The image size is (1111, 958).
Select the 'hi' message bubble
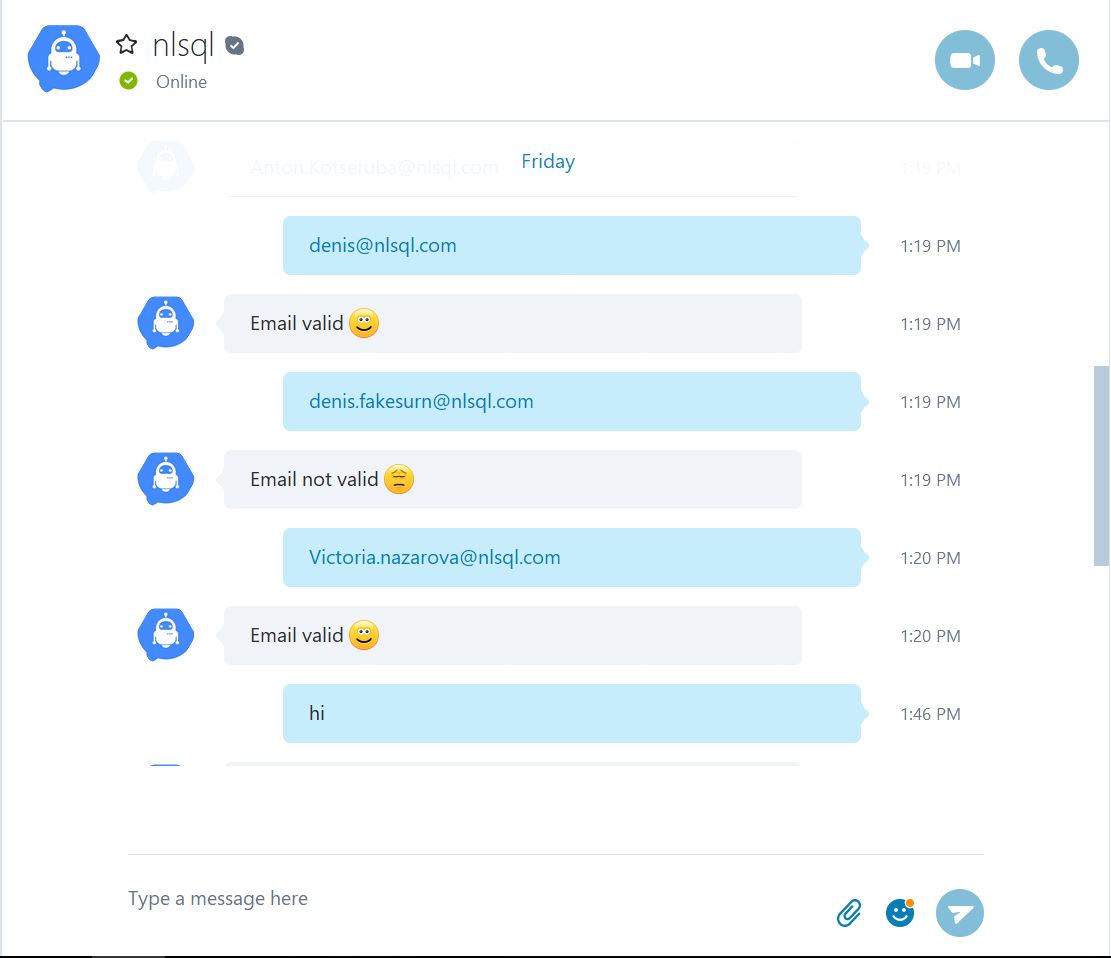[x=572, y=714]
